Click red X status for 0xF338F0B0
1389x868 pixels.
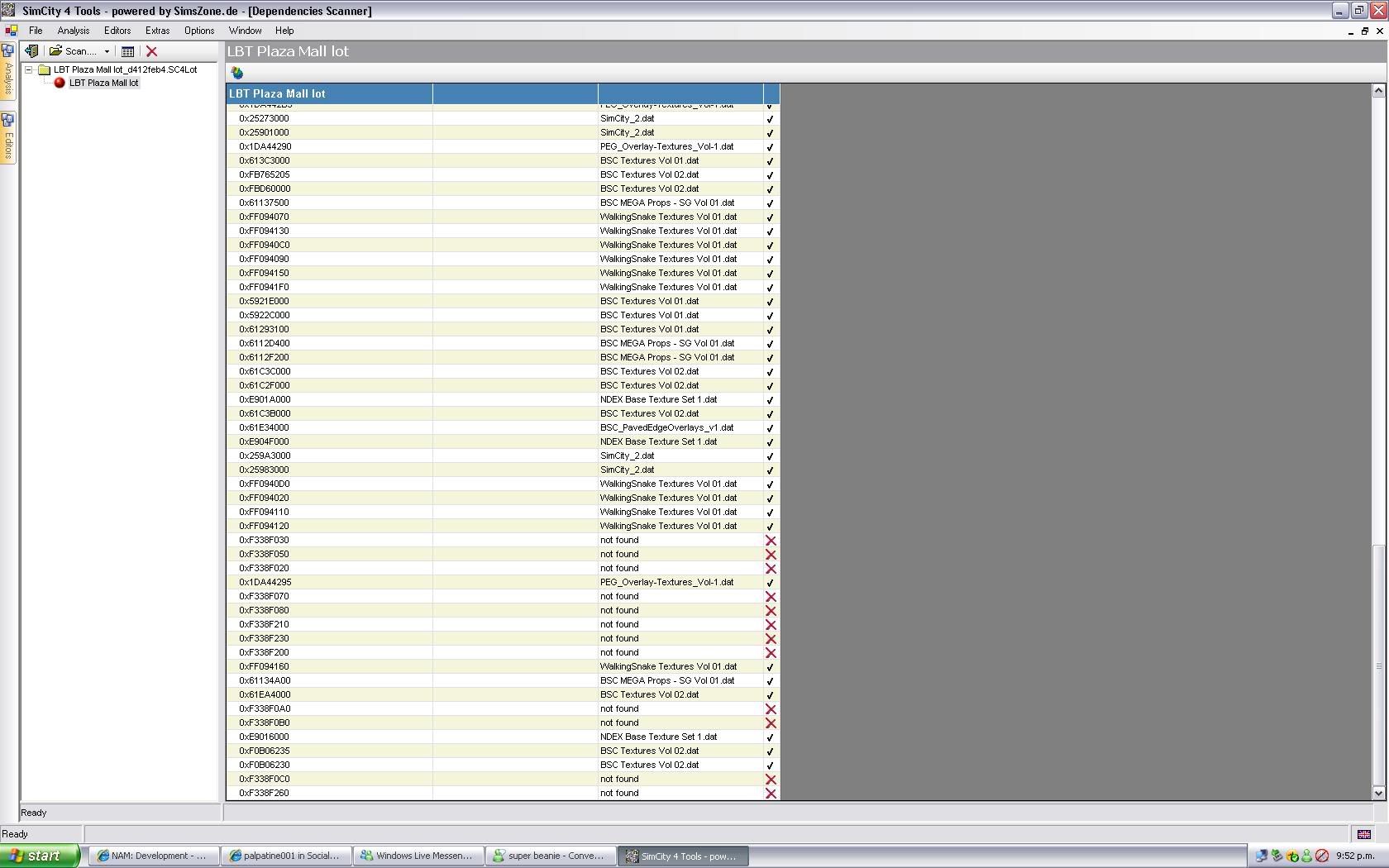click(x=771, y=723)
